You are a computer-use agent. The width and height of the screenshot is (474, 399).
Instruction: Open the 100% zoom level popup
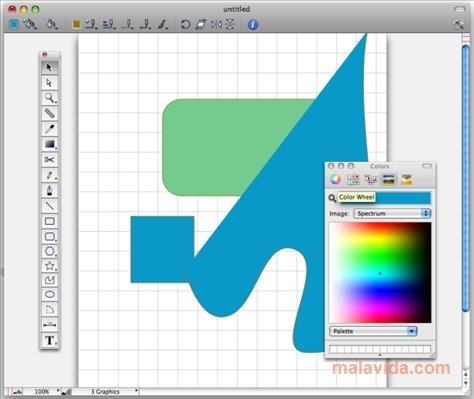point(42,391)
